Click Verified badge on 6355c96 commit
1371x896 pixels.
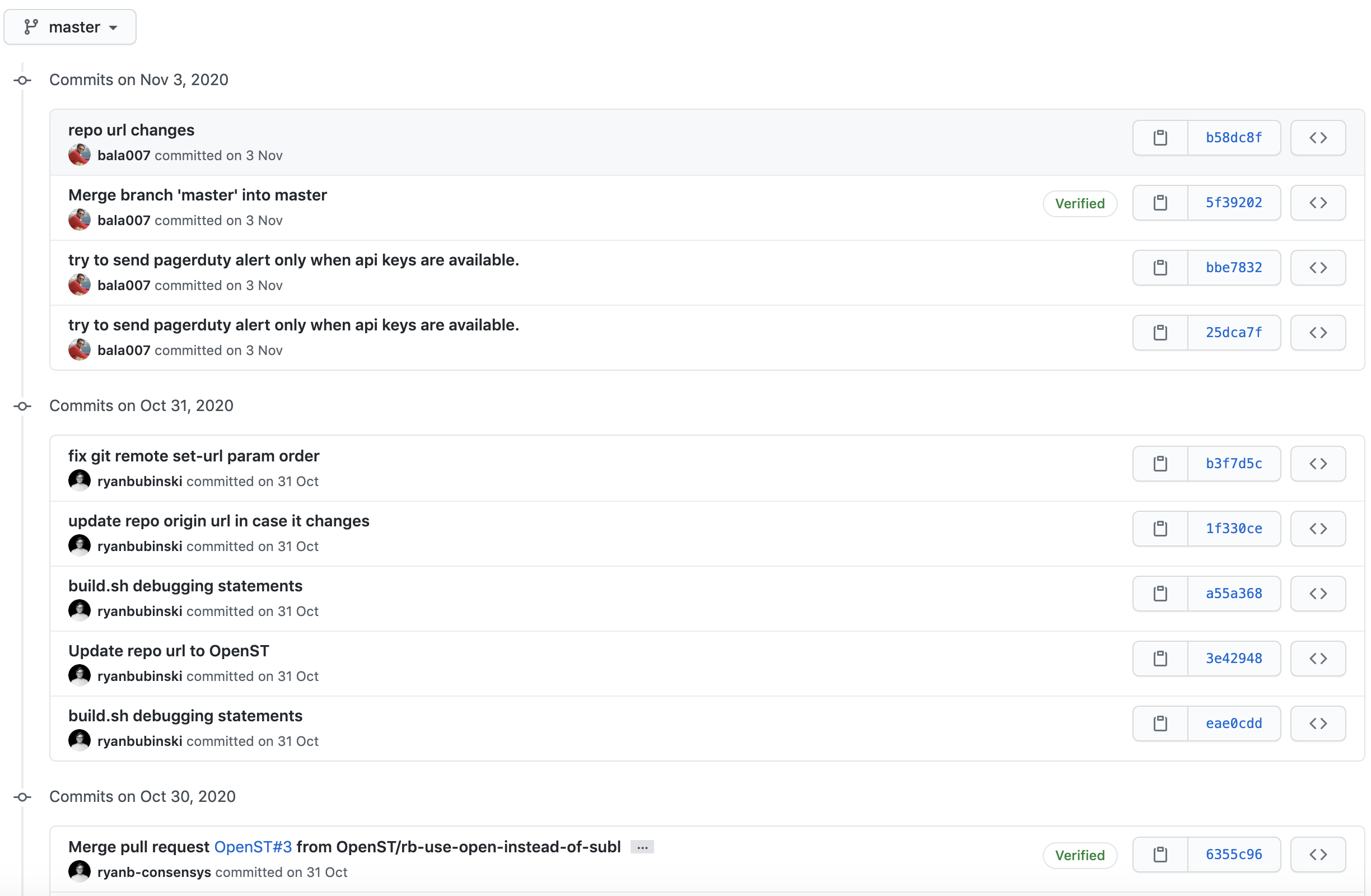click(x=1080, y=855)
